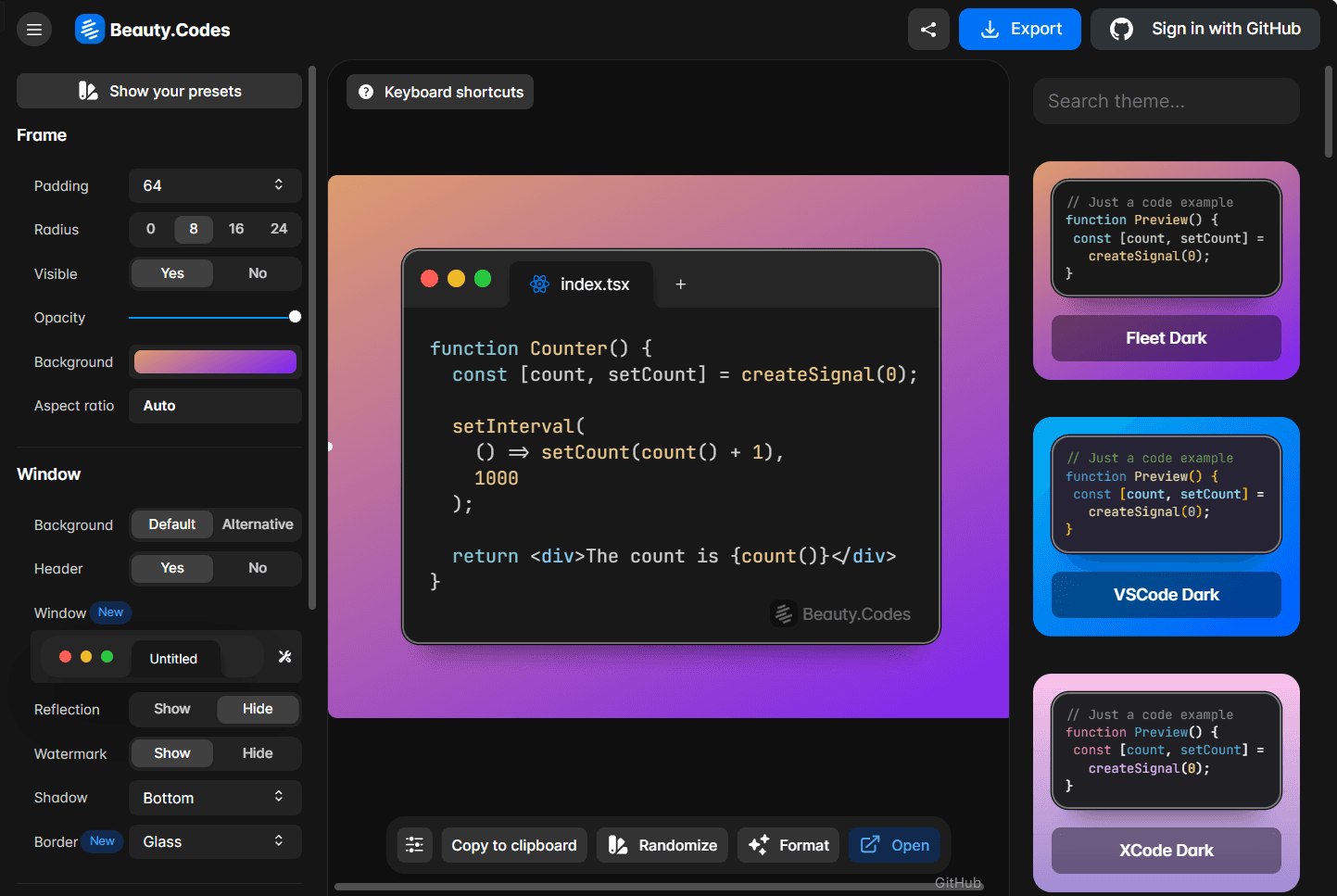Open the hamburger menu

(x=34, y=30)
